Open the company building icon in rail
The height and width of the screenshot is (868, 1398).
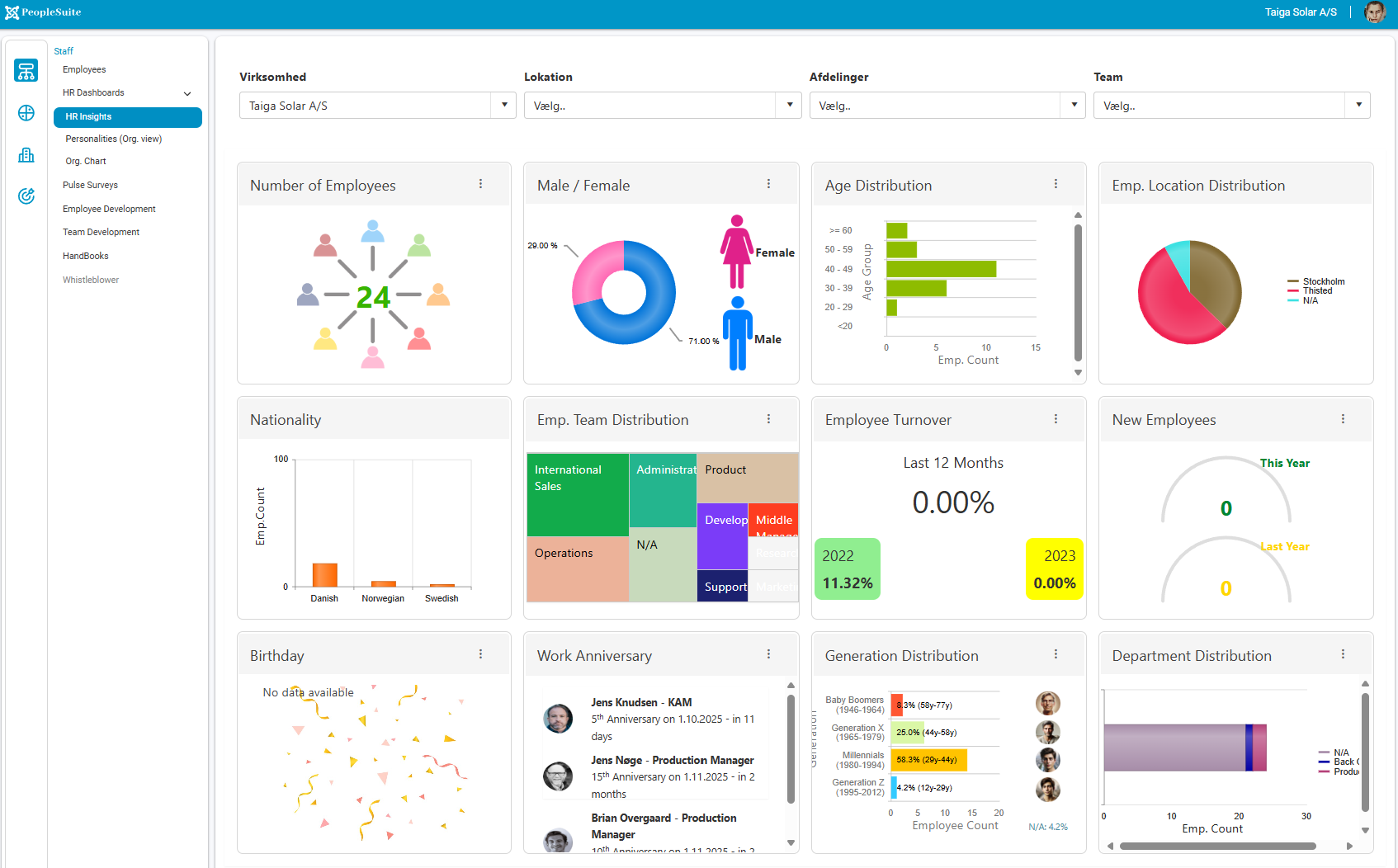click(x=26, y=155)
